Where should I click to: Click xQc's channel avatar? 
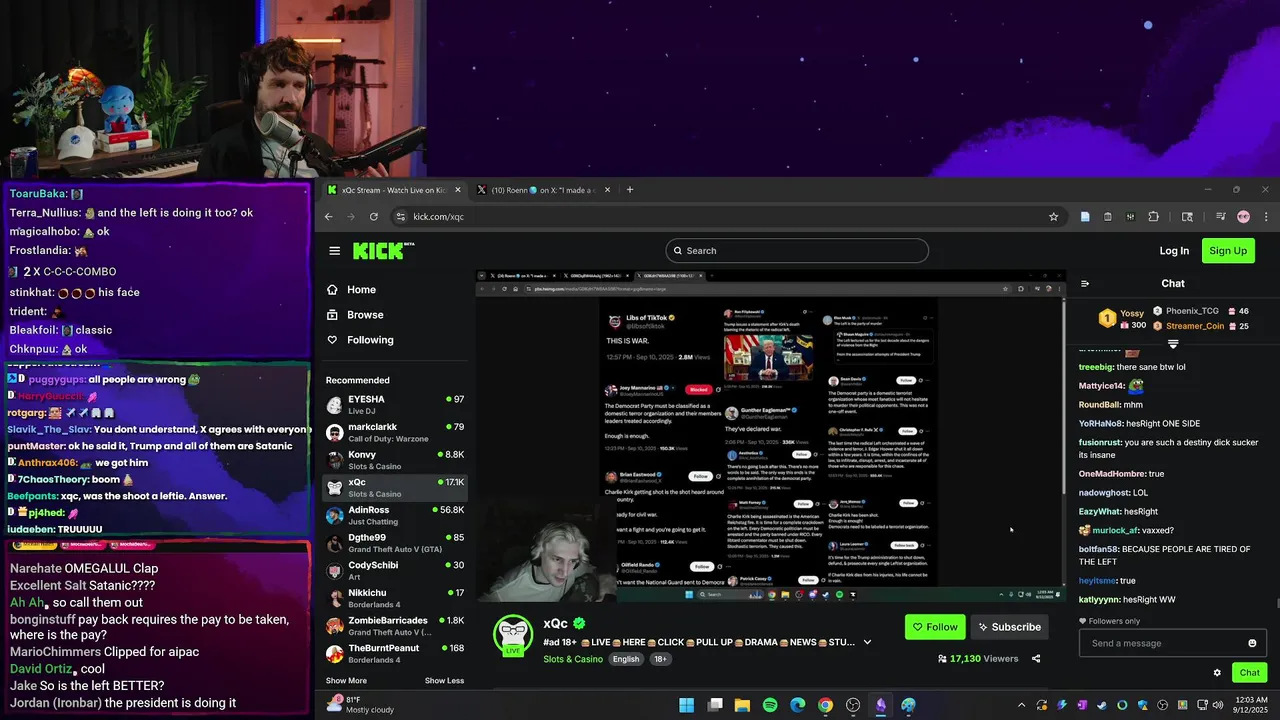click(513, 635)
